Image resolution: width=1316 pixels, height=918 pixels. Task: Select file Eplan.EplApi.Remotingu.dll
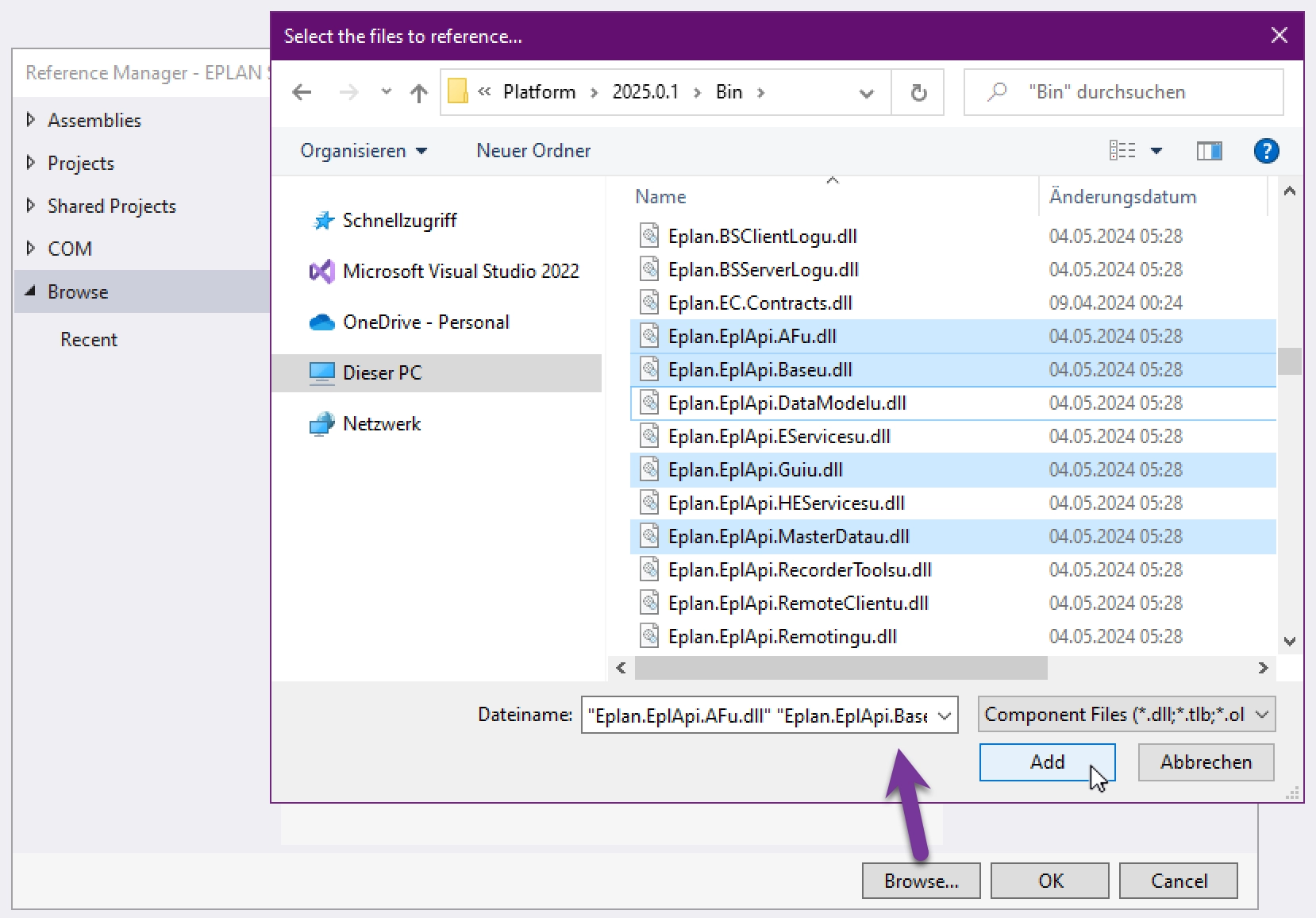(x=952, y=636)
